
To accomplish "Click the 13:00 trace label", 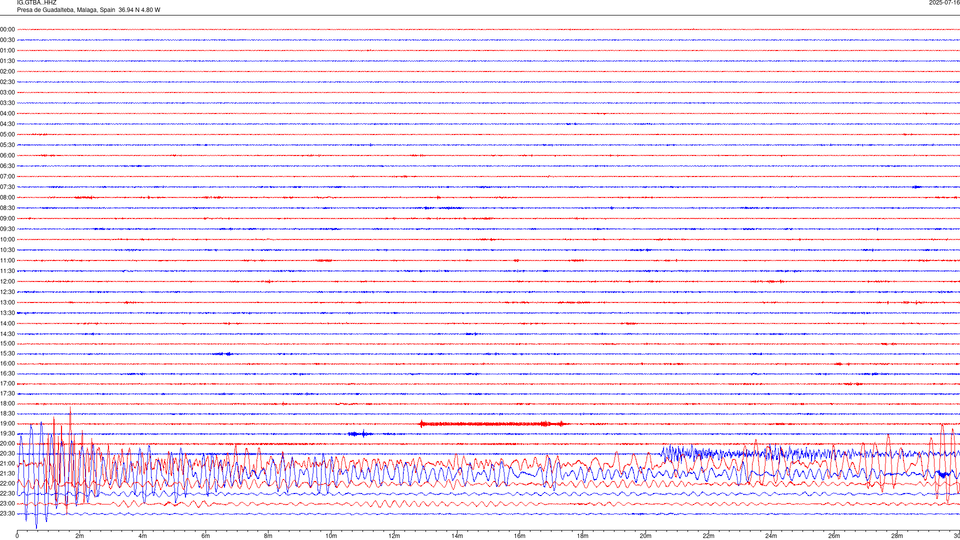I will click(7, 302).
